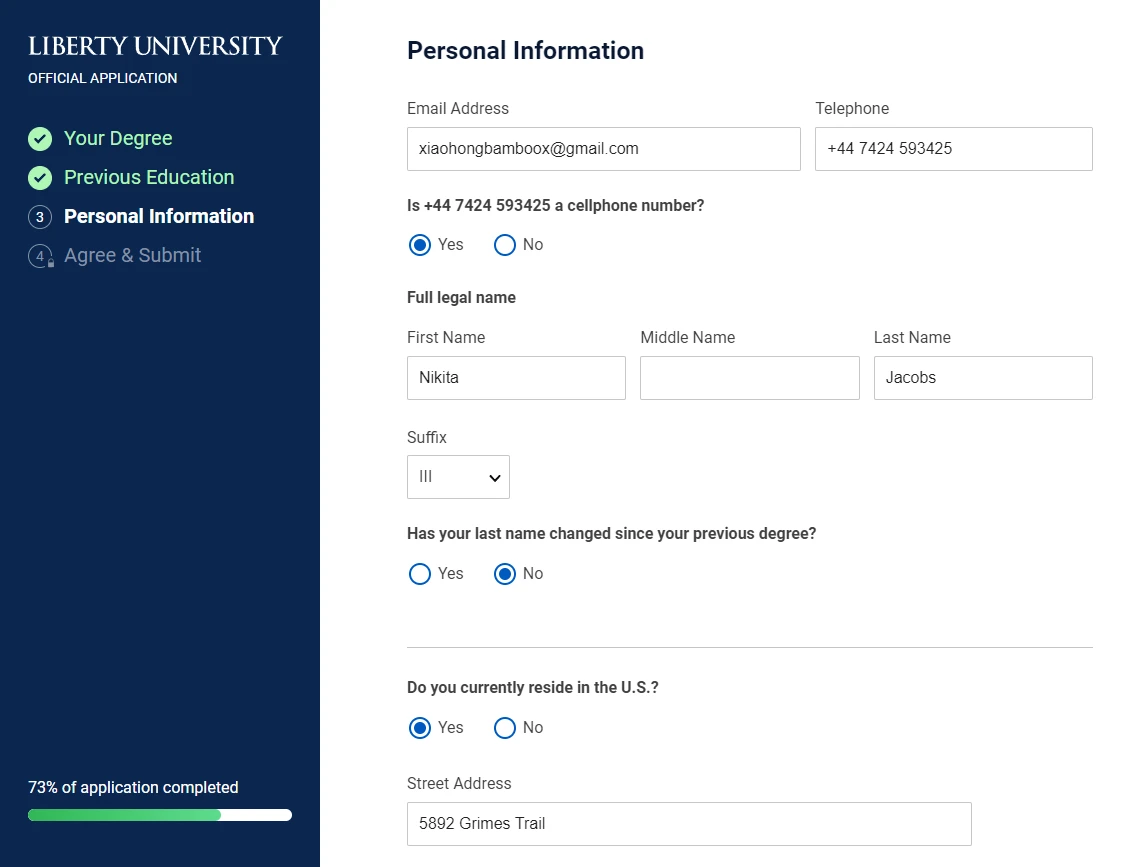Choose Yes for last name changed

[x=420, y=574]
